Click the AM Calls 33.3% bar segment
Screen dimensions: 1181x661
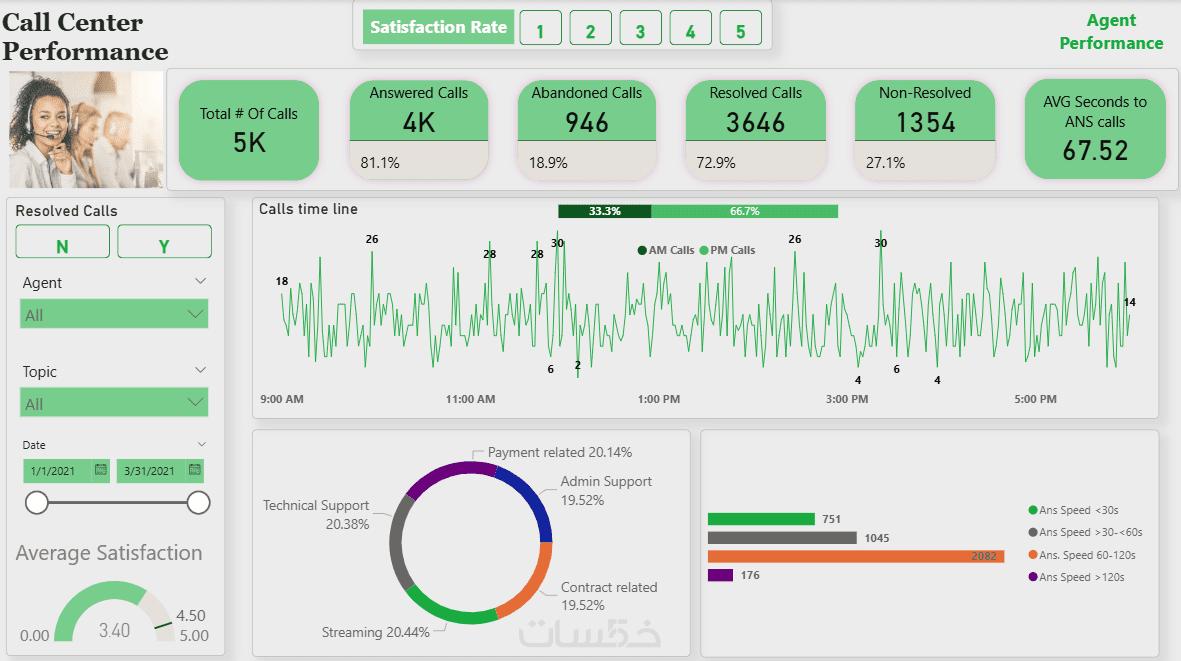click(605, 212)
